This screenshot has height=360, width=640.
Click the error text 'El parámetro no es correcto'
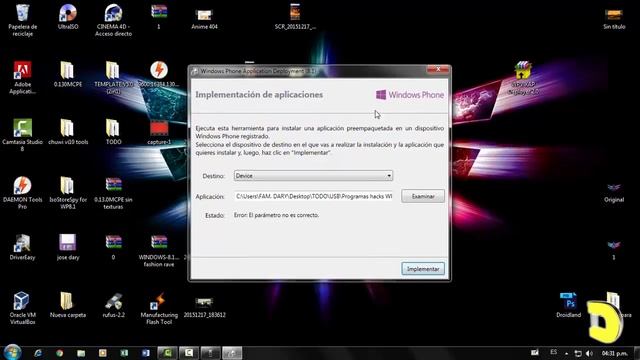pyautogui.click(x=284, y=215)
